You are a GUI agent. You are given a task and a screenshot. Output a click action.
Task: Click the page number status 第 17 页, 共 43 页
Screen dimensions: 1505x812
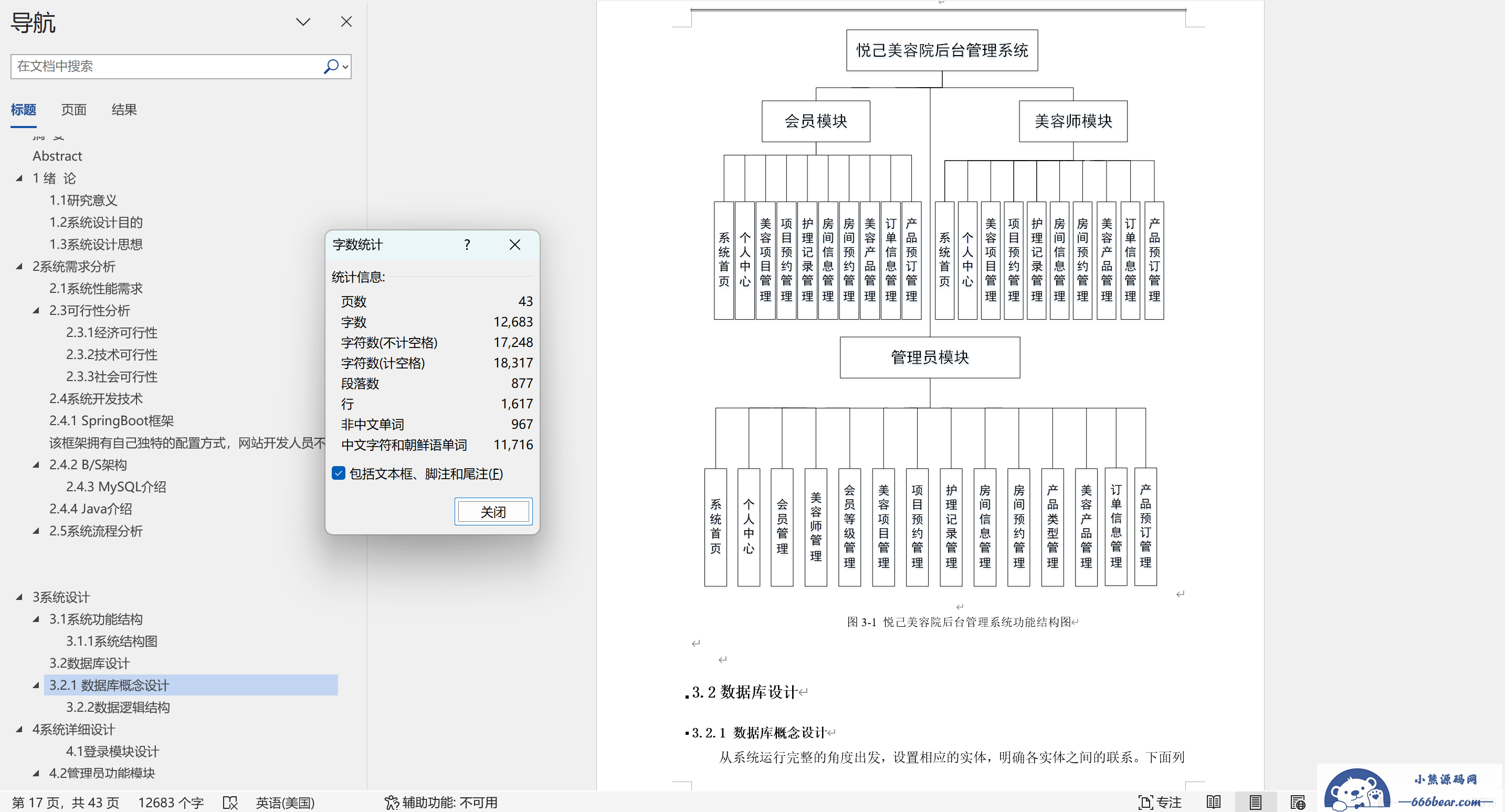pos(66,802)
